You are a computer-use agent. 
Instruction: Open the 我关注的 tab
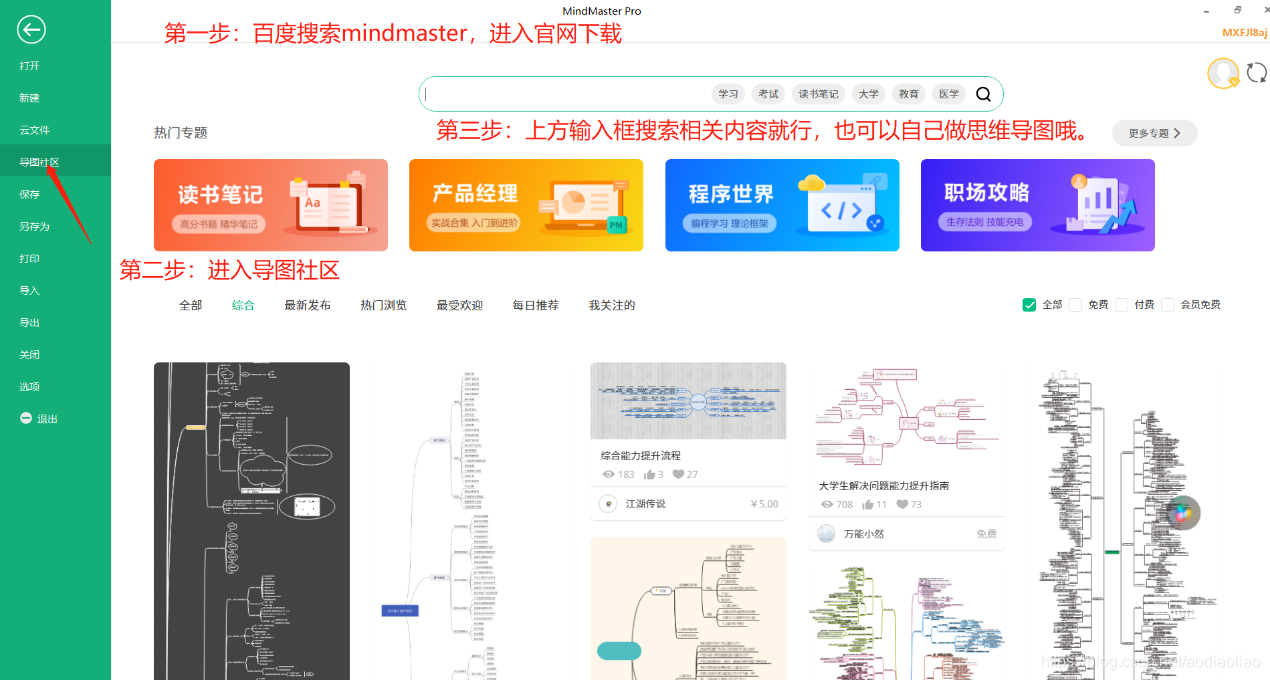[612, 305]
